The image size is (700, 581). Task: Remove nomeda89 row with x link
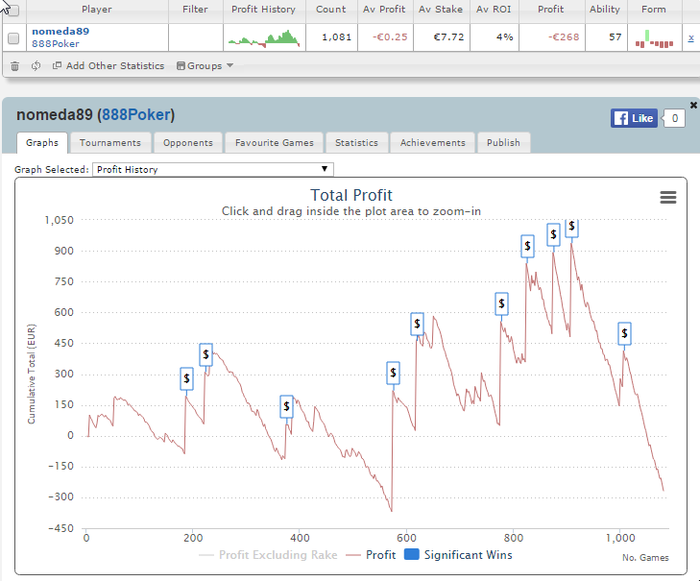tap(691, 38)
